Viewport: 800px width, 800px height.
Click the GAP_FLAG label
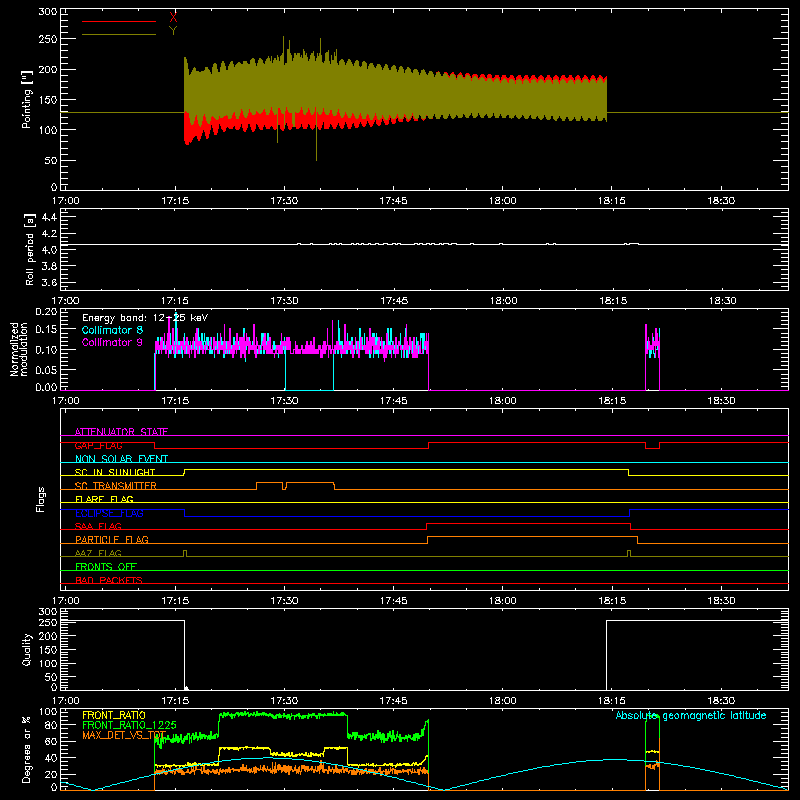pos(98,445)
